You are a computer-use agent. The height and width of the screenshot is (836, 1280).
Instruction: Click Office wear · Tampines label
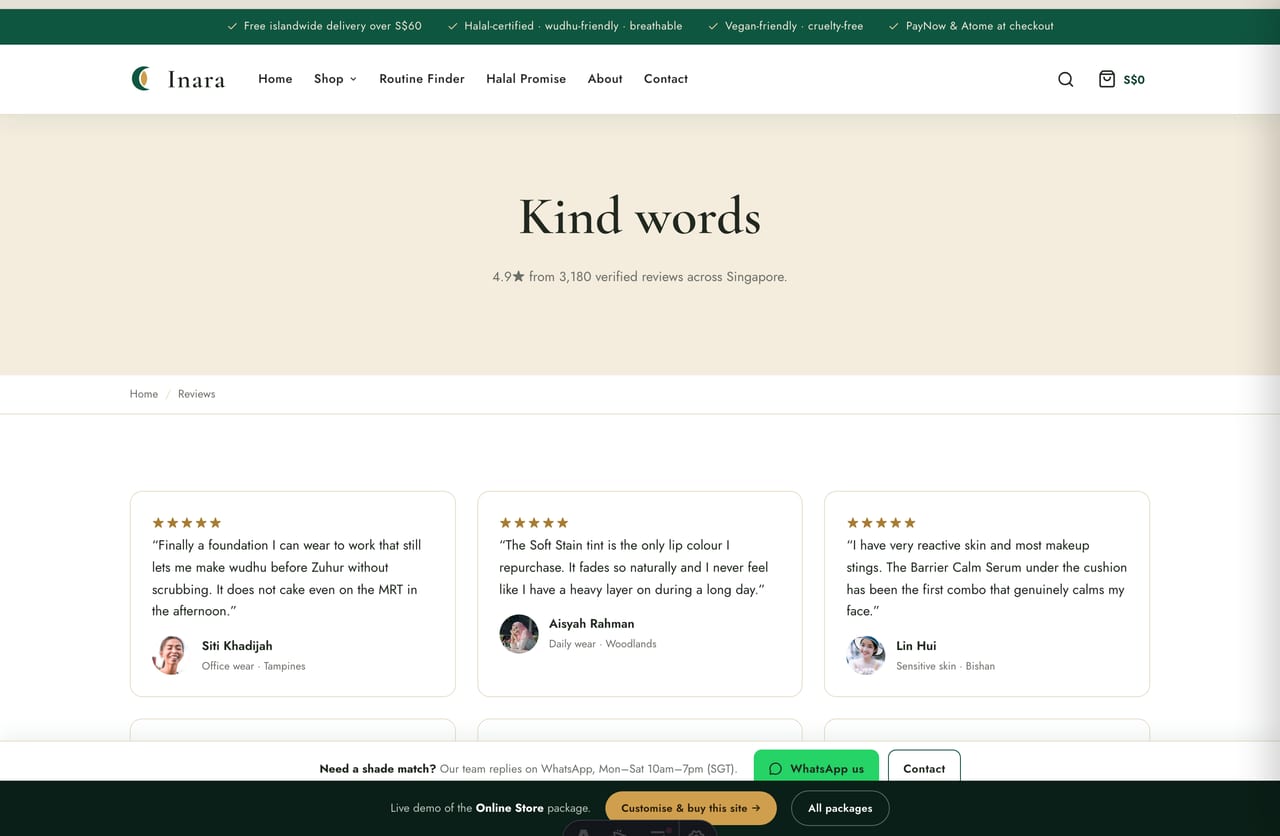click(254, 666)
